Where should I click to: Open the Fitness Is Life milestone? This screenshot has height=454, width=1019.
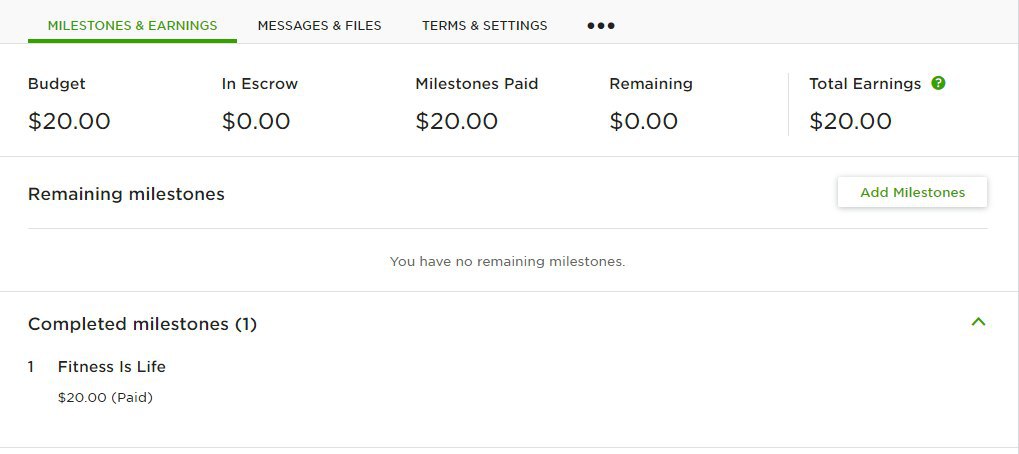tap(112, 366)
